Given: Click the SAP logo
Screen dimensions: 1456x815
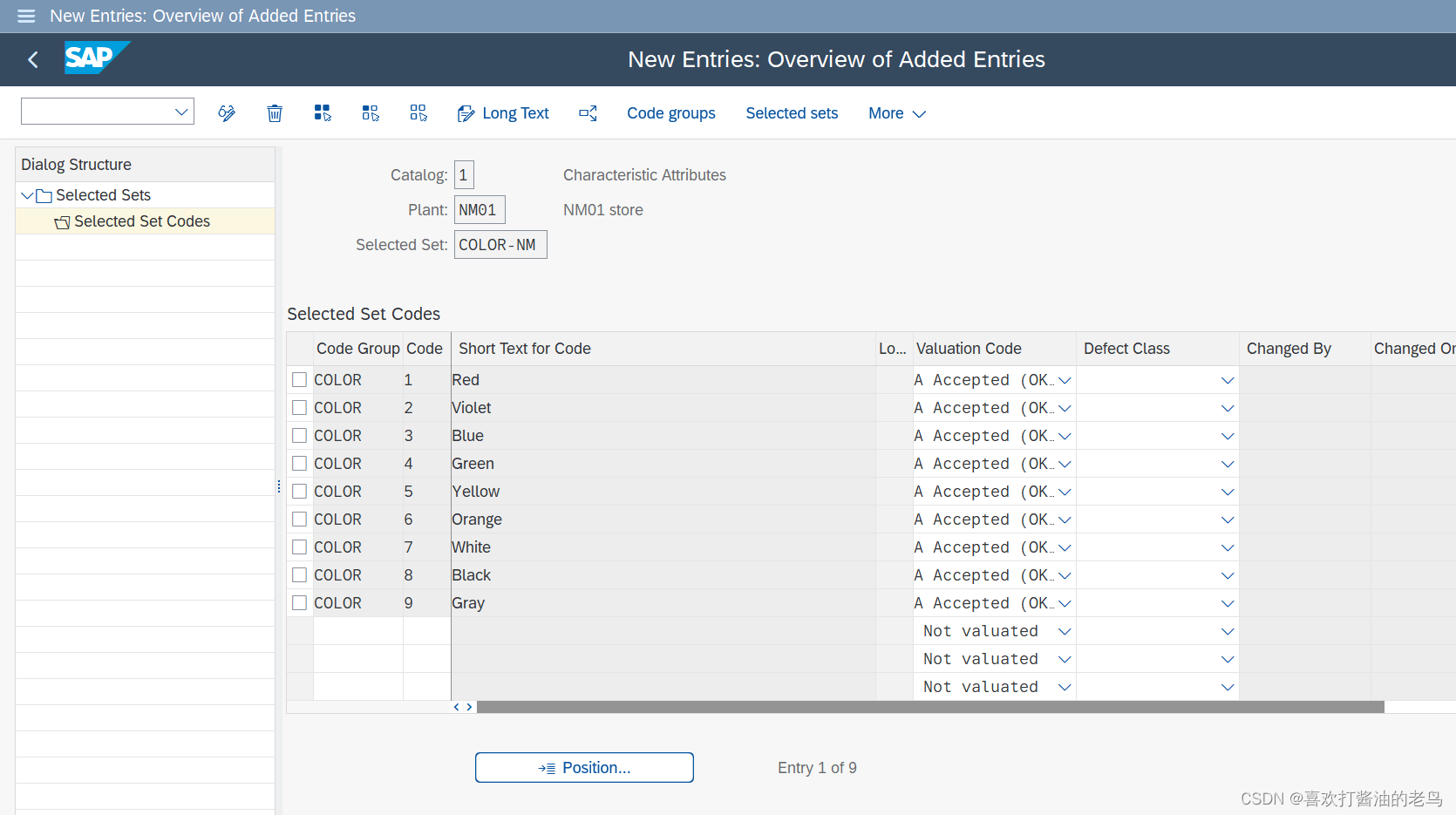Looking at the screenshot, I should click(96, 58).
